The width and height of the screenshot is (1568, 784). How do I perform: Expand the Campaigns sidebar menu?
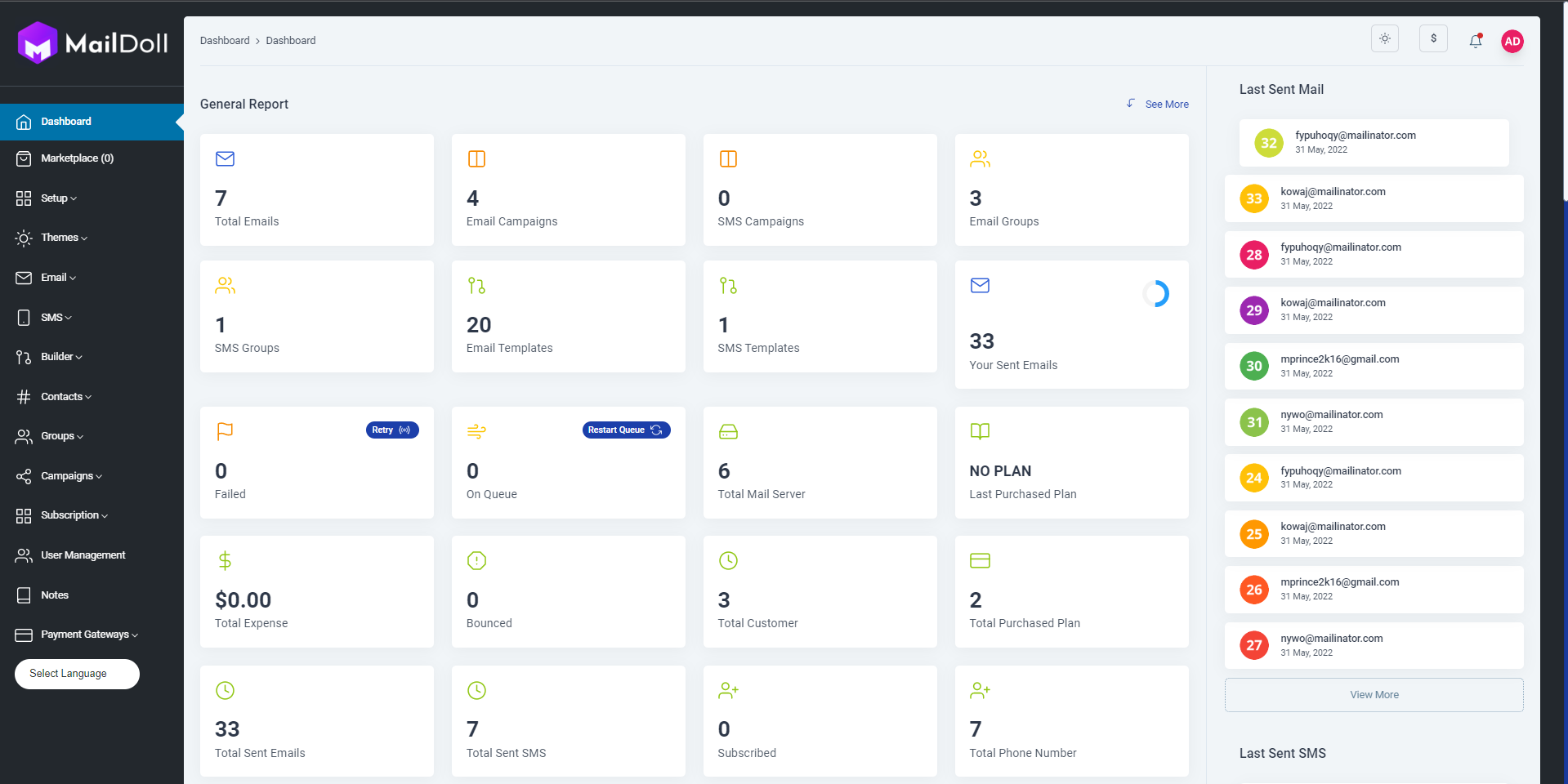71,476
